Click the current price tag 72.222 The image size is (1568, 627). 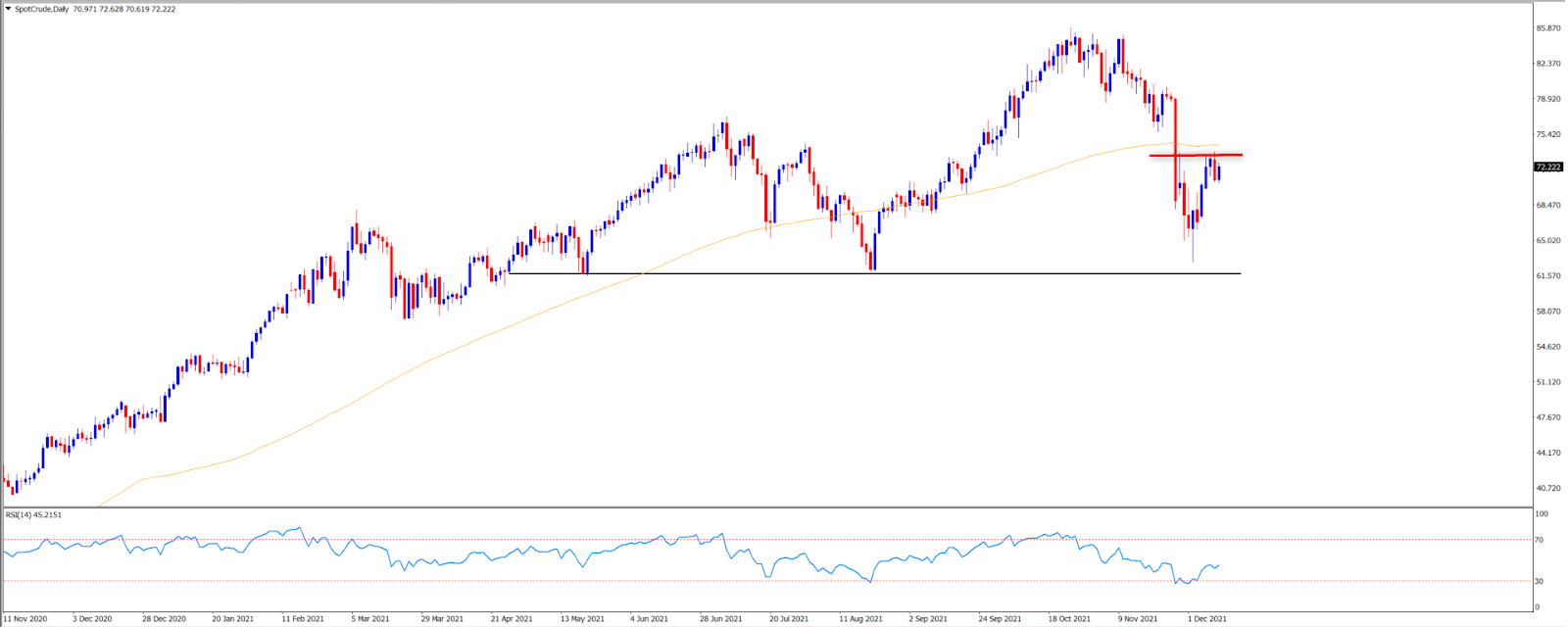(x=1547, y=168)
